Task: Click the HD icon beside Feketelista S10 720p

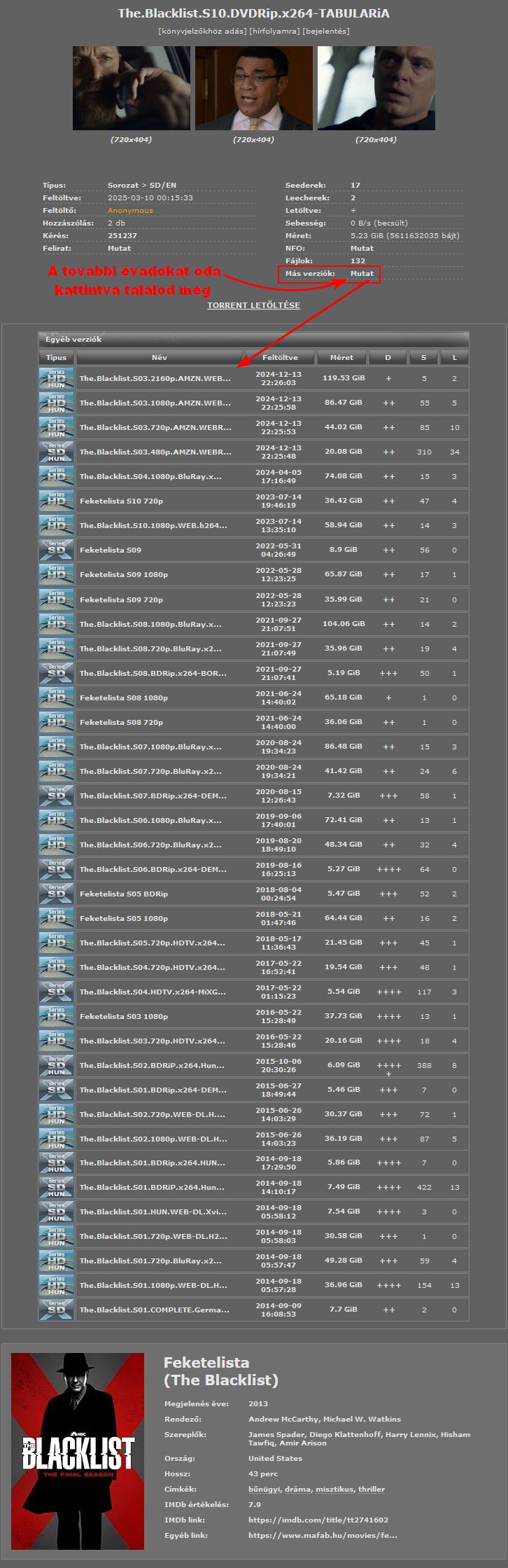Action: pyautogui.click(x=57, y=501)
